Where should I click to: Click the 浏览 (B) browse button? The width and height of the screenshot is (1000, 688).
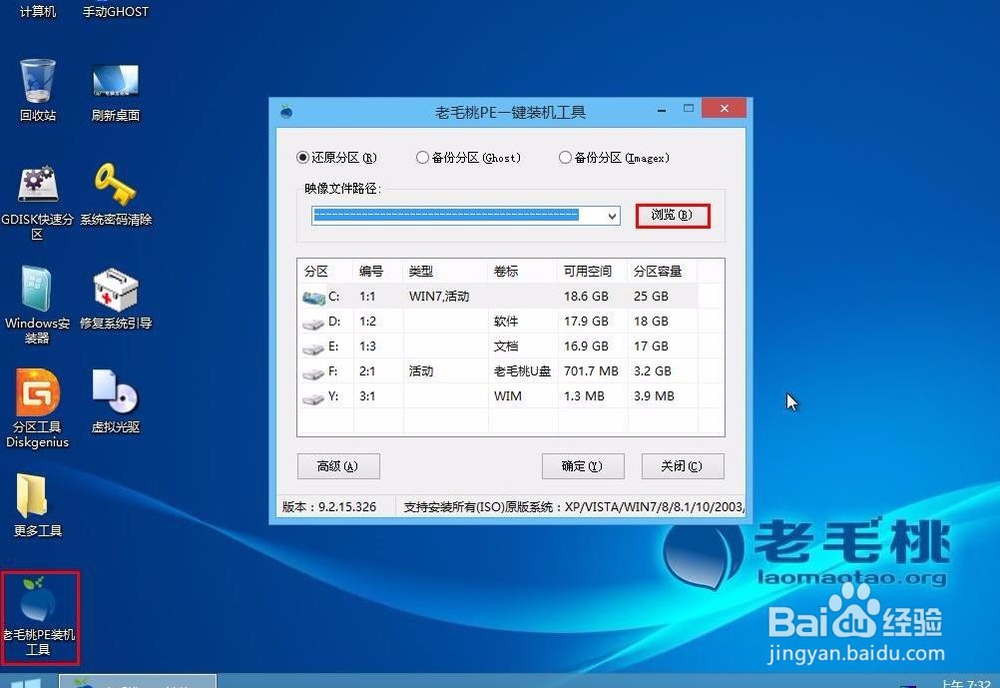tap(672, 216)
